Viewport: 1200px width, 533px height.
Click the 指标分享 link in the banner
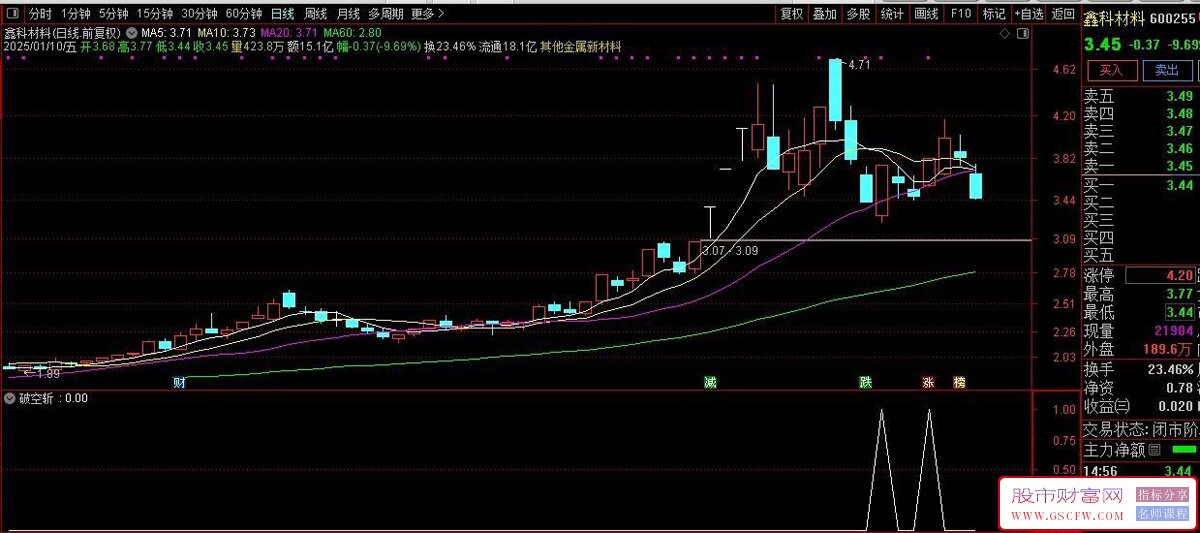[1163, 494]
